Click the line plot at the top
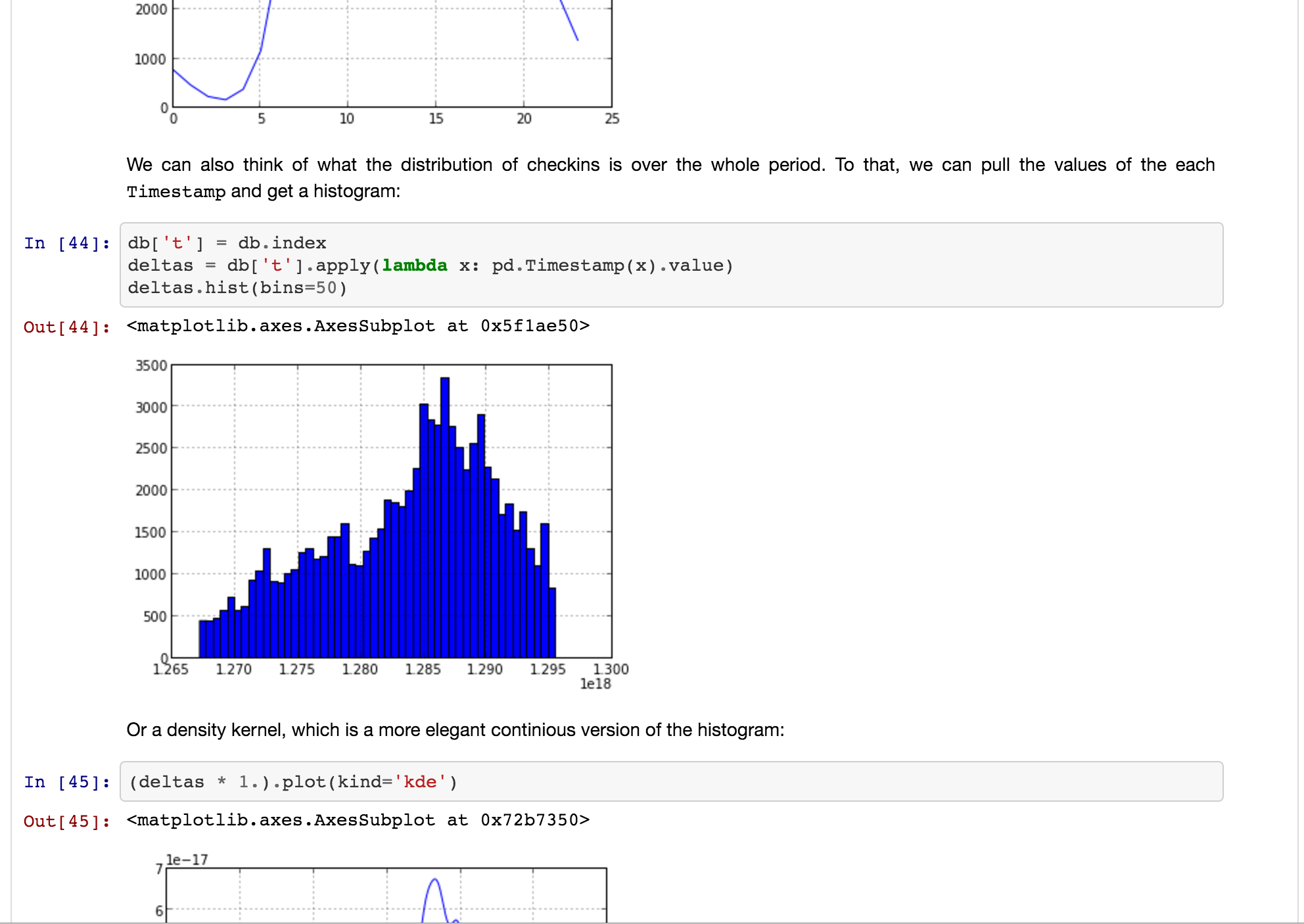The width and height of the screenshot is (1304, 924). pos(377,63)
